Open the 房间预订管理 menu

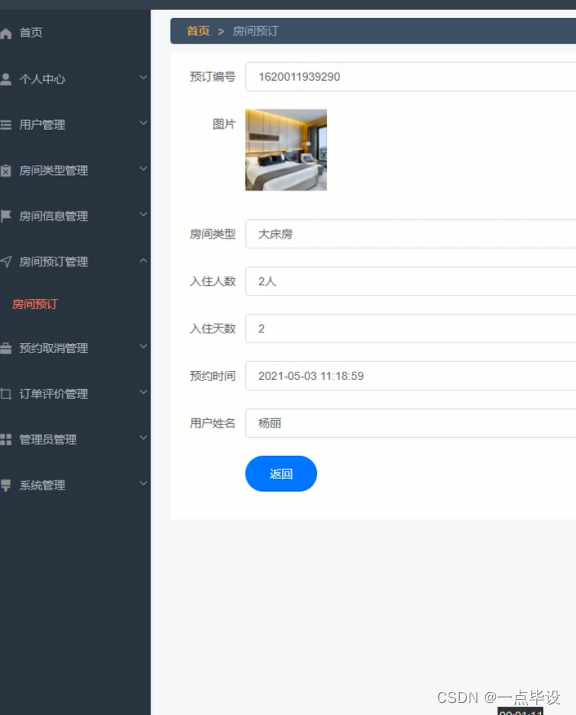point(75,261)
